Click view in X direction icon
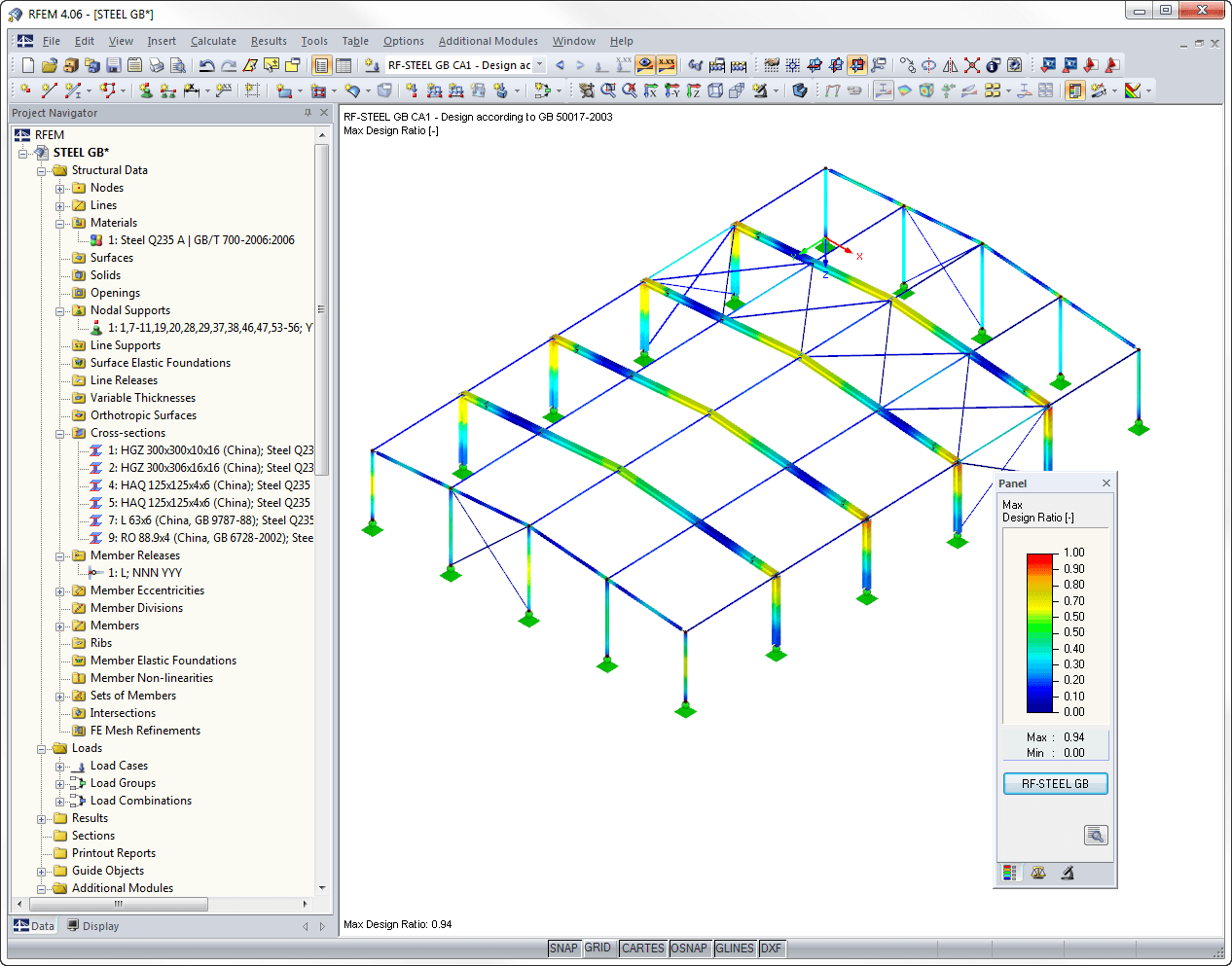Screen dimensions: 1232x966 (651, 90)
